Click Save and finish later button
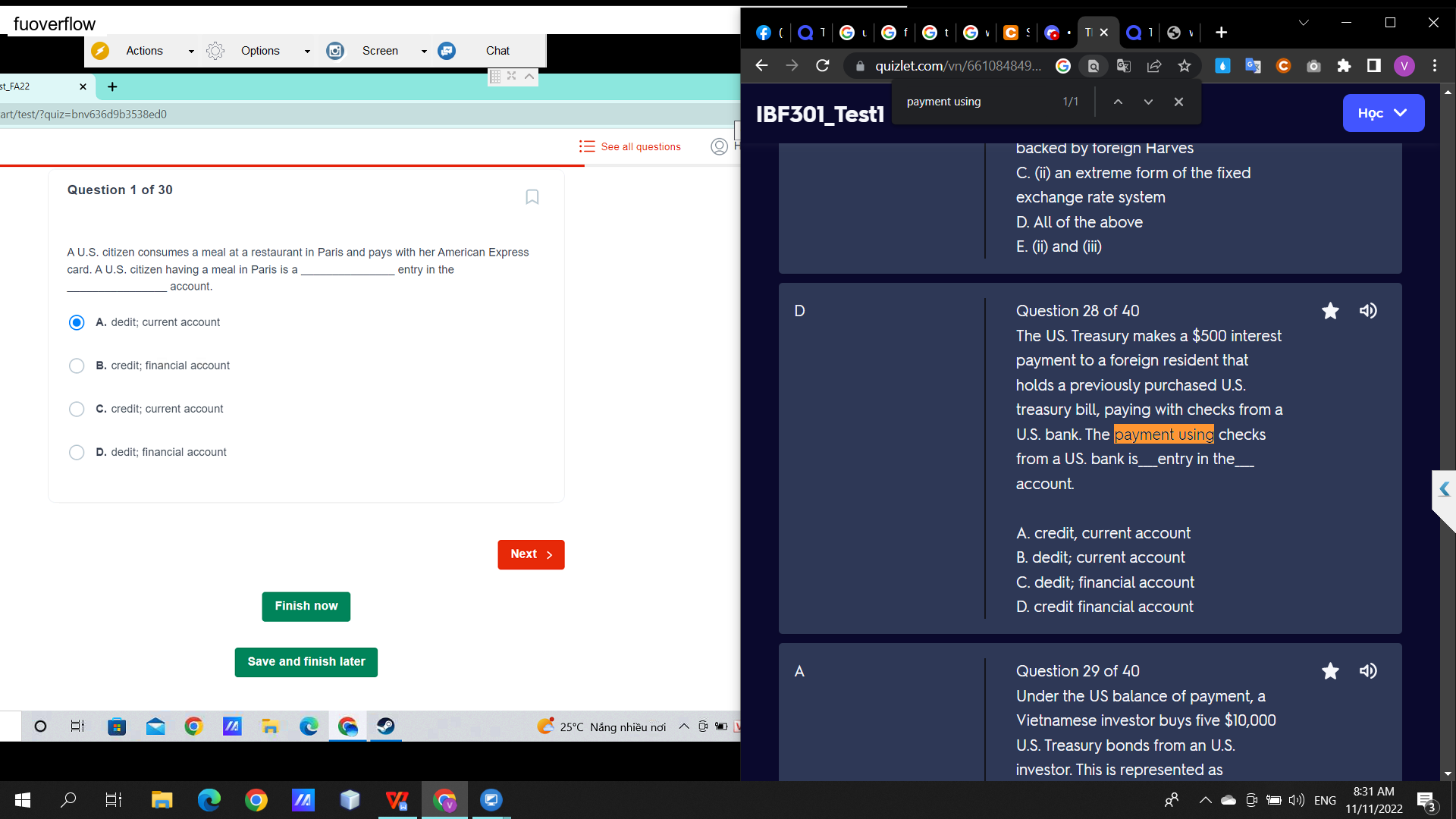The width and height of the screenshot is (1456, 819). click(x=306, y=662)
